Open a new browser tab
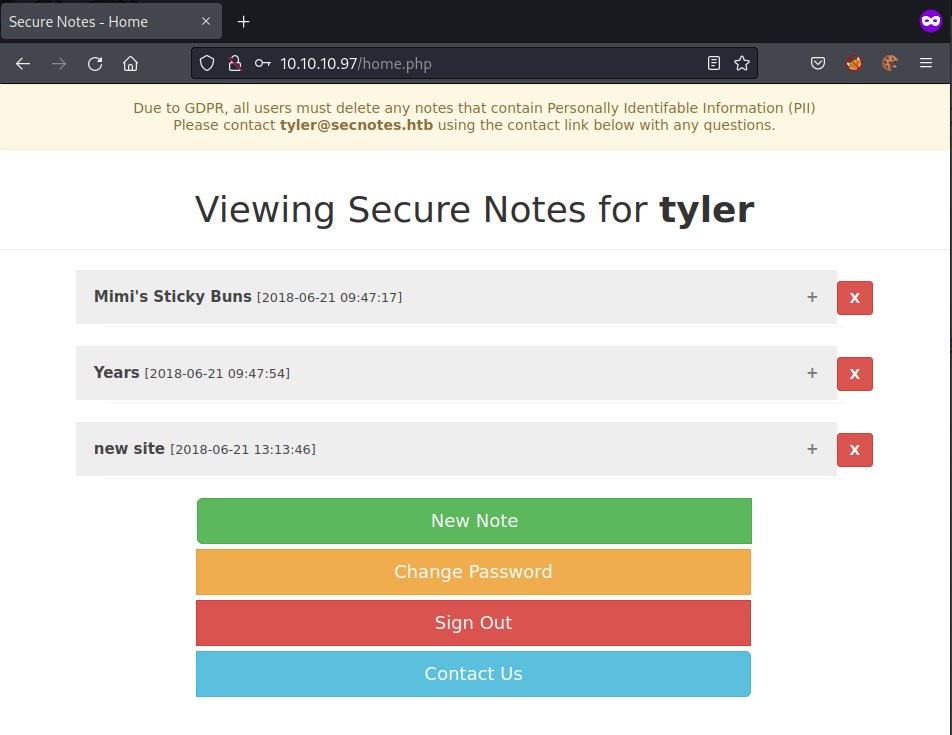Image resolution: width=952 pixels, height=735 pixels. point(243,21)
